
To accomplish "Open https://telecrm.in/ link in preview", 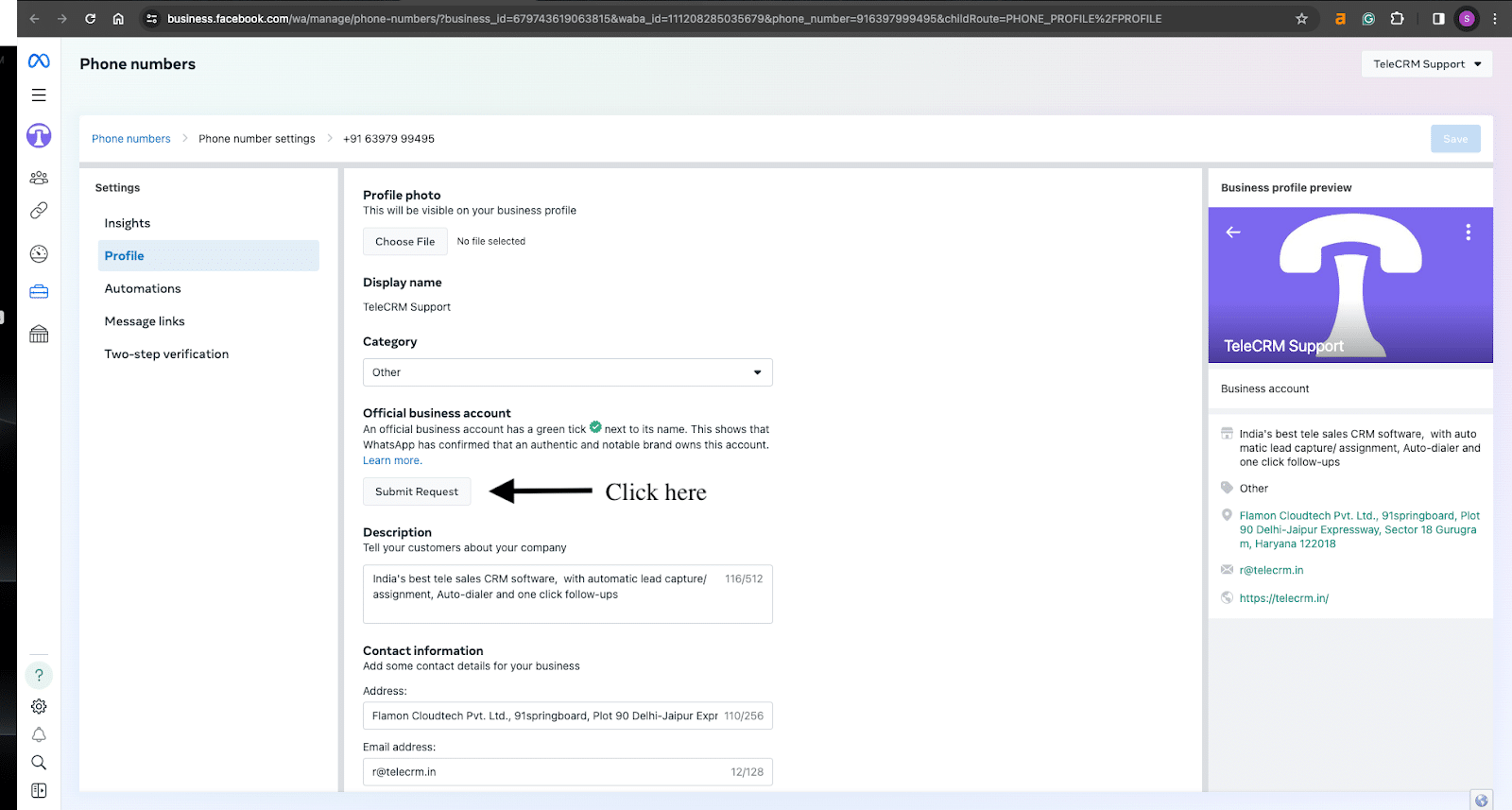I will (x=1284, y=598).
